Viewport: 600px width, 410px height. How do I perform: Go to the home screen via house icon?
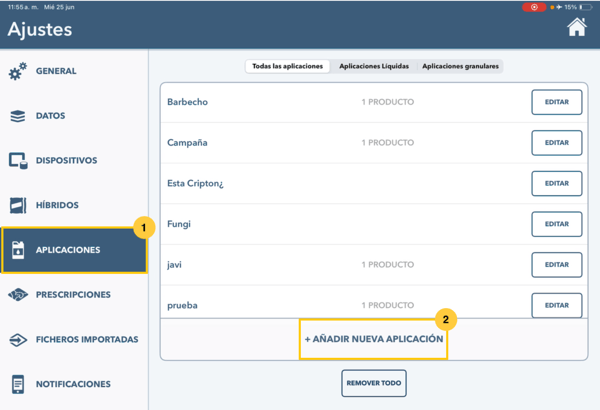click(x=577, y=27)
